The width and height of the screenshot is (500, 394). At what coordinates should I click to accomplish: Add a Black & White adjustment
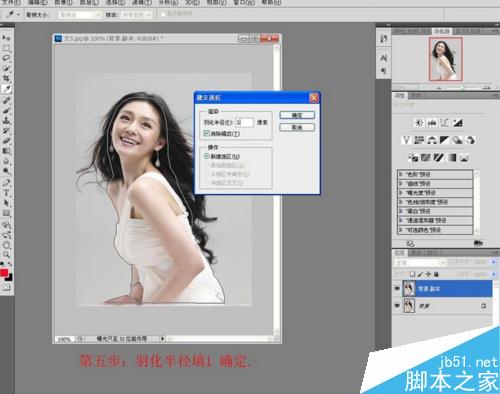click(444, 140)
